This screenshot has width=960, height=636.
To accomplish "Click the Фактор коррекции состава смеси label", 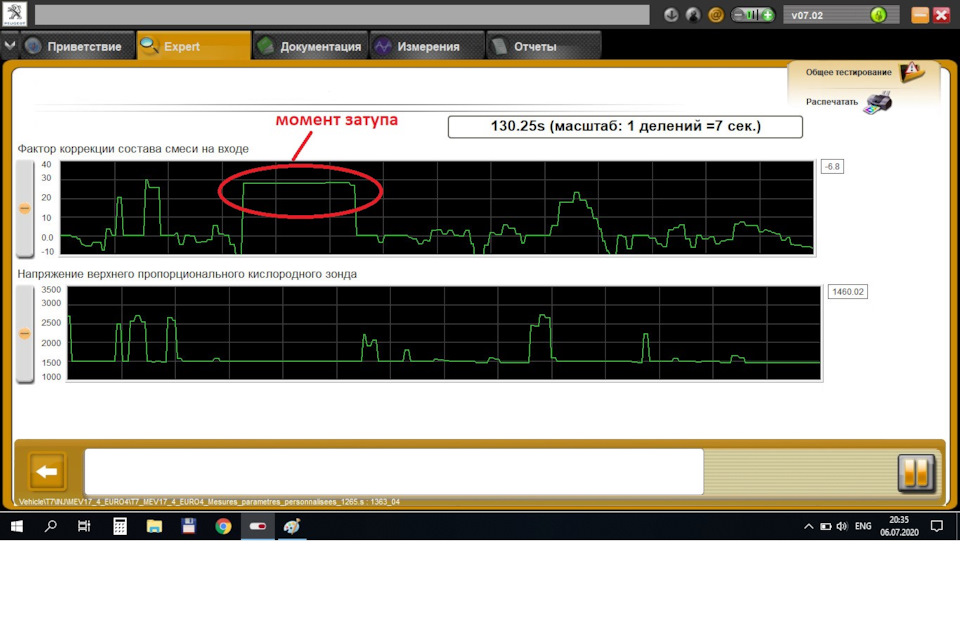I will click(133, 149).
